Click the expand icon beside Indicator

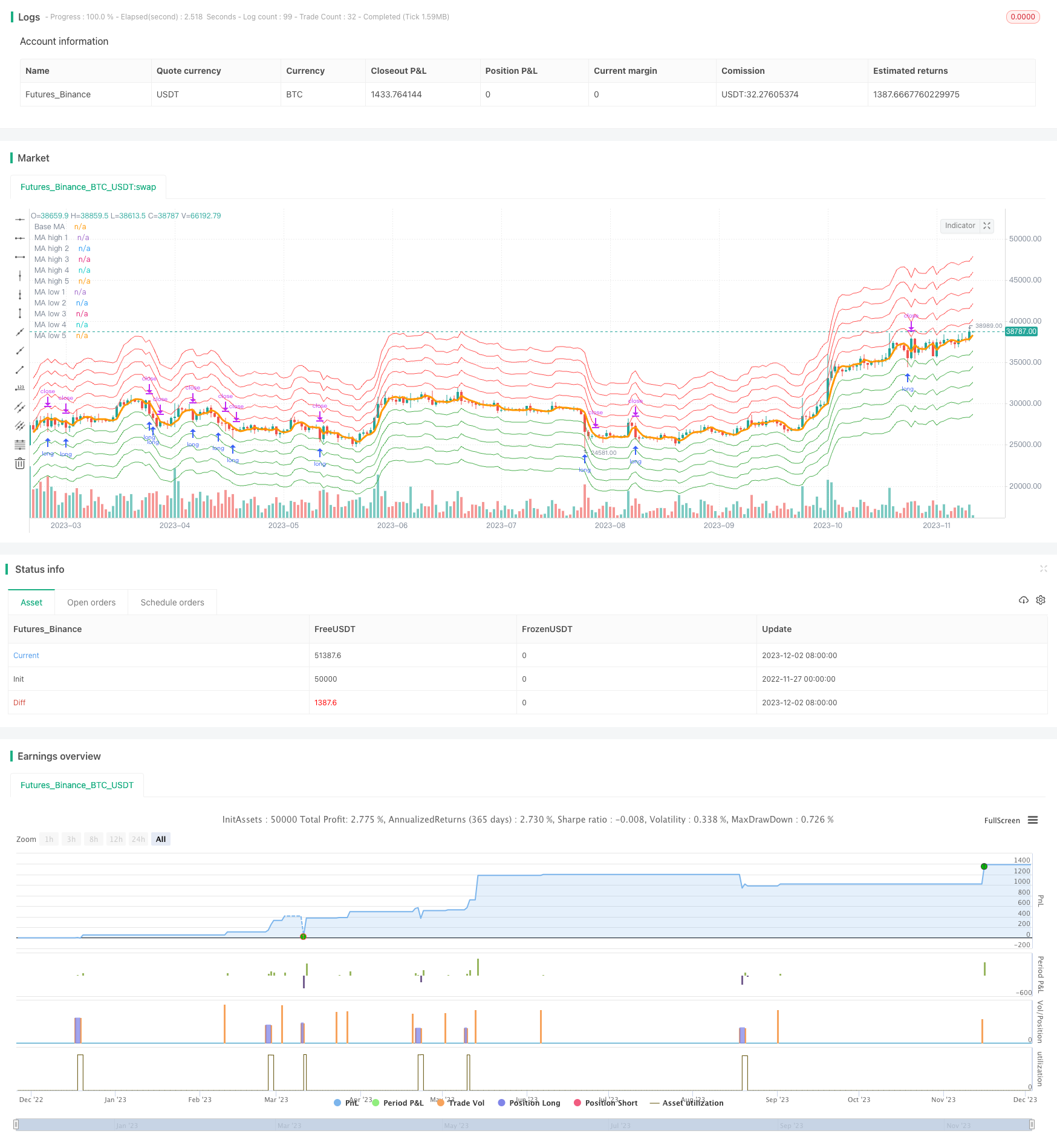987,226
